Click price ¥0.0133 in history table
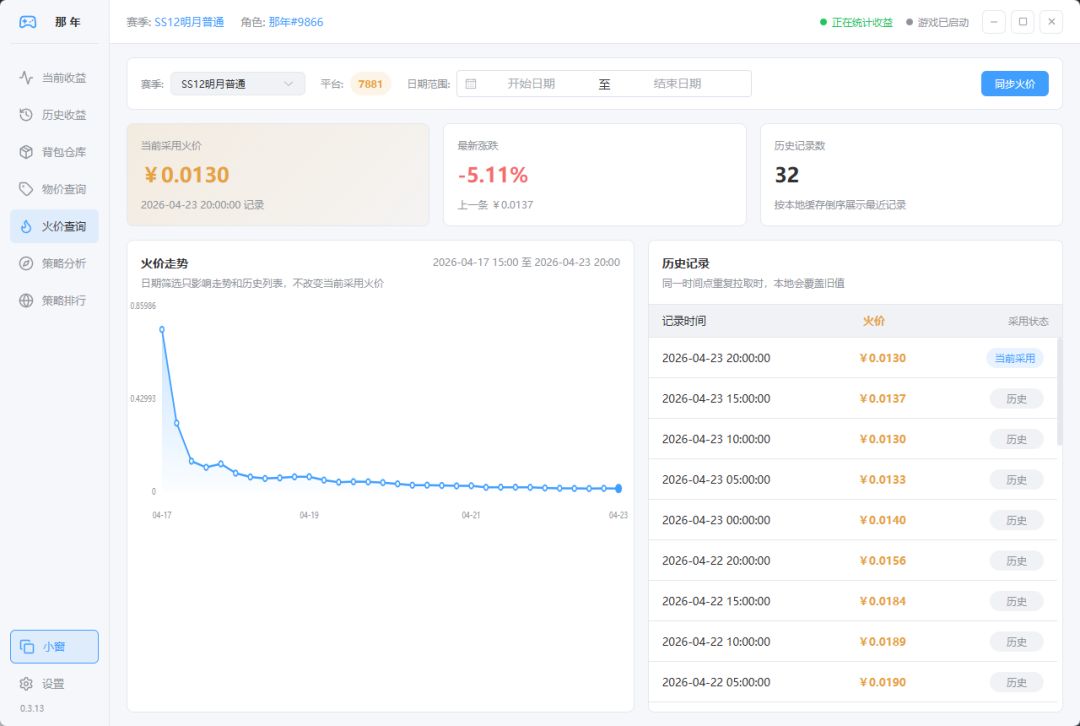The height and width of the screenshot is (726, 1080). (x=882, y=480)
